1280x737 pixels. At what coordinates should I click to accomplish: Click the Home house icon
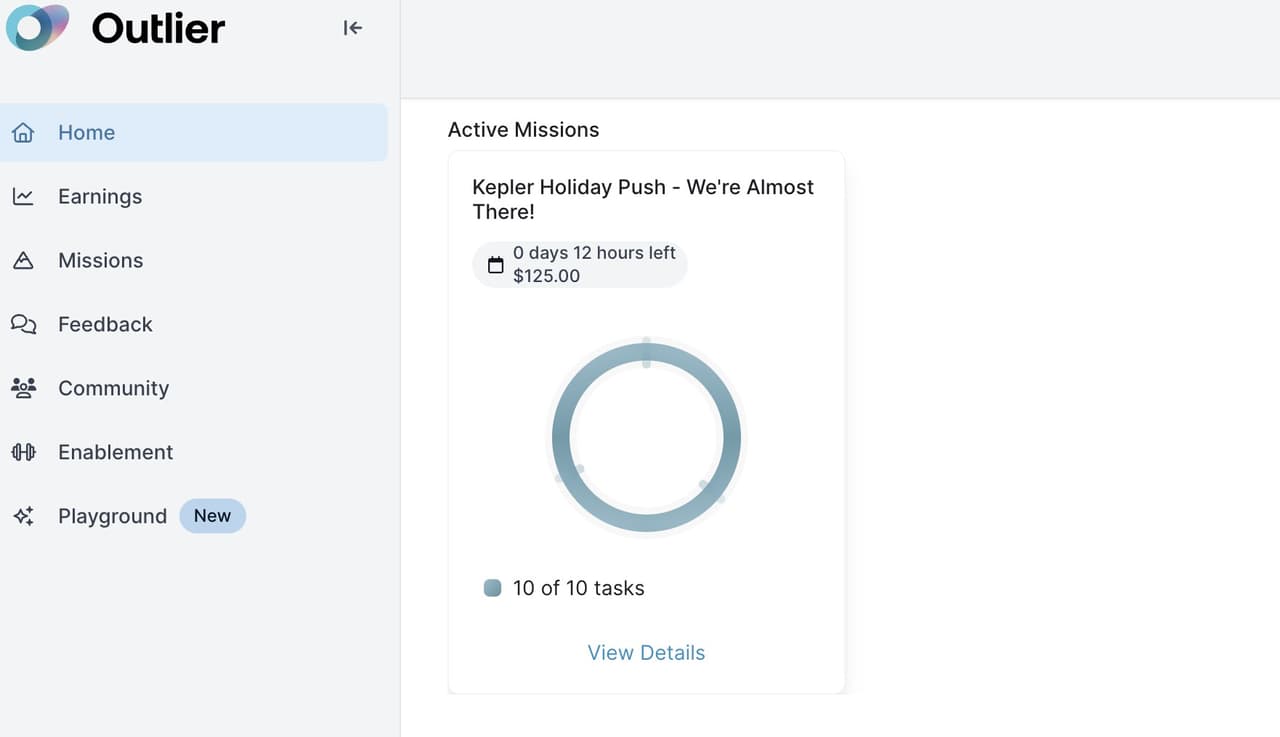coord(23,133)
